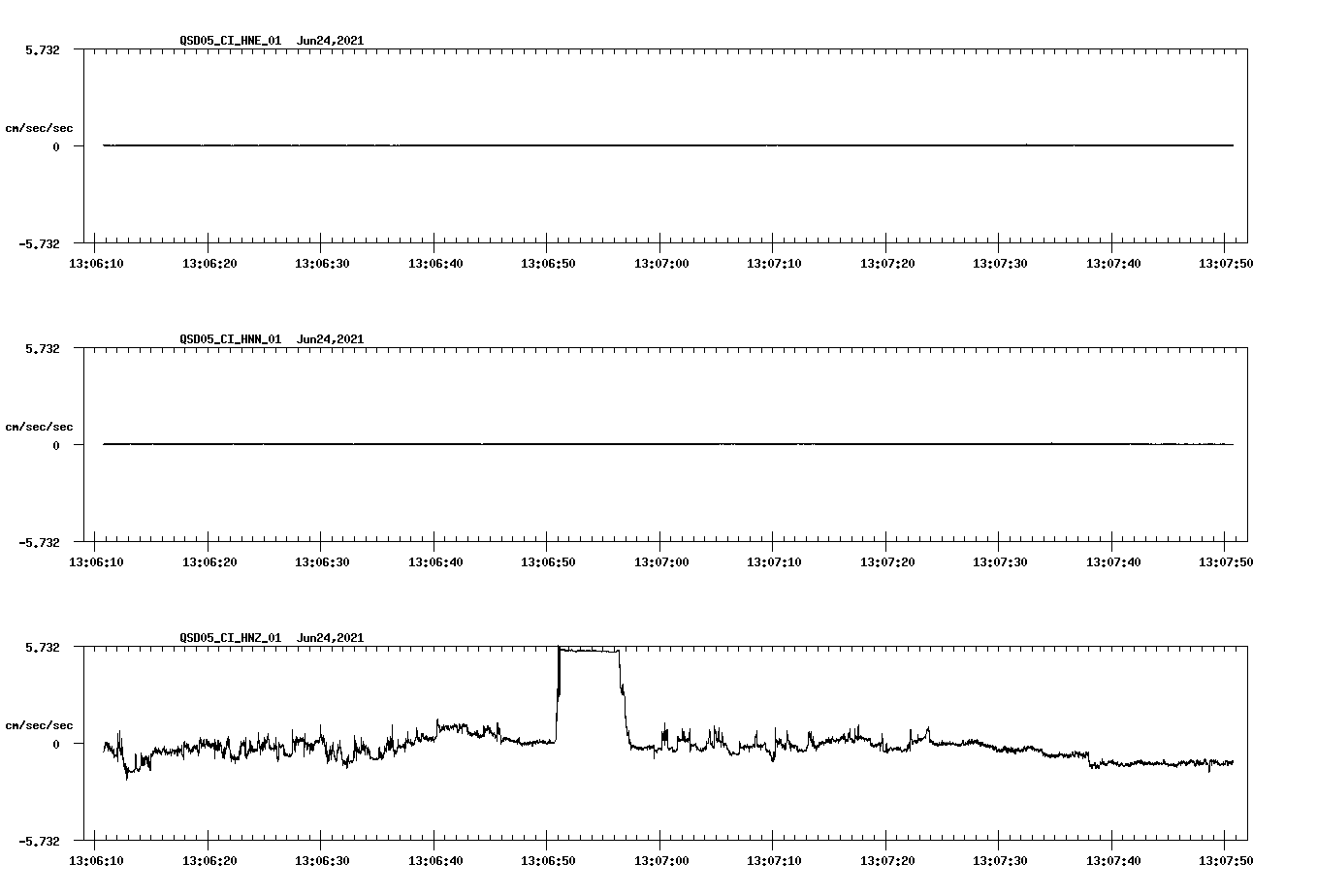Pick 13:06:50 time label under HNZ plot
Screen dimensions: 1317x896
point(548,860)
